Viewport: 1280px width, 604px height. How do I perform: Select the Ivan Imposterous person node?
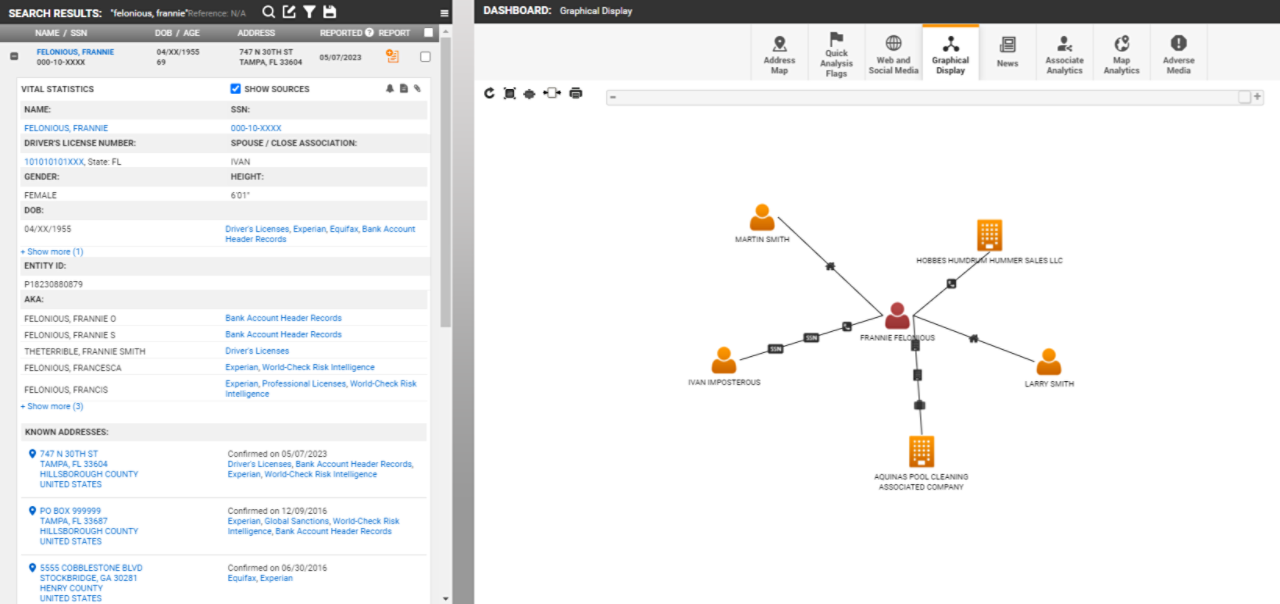pyautogui.click(x=724, y=361)
